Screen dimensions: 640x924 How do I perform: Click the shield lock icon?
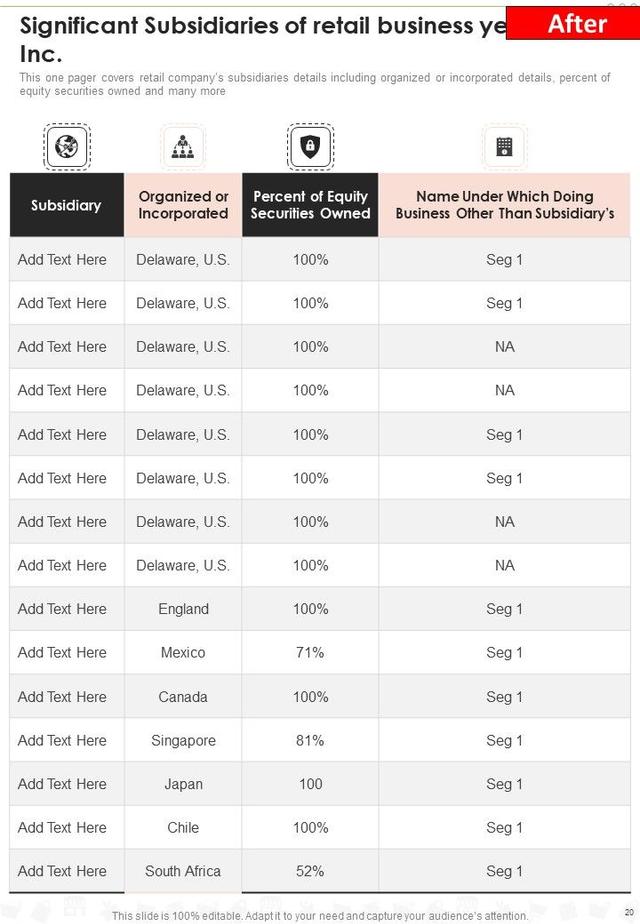click(x=310, y=147)
